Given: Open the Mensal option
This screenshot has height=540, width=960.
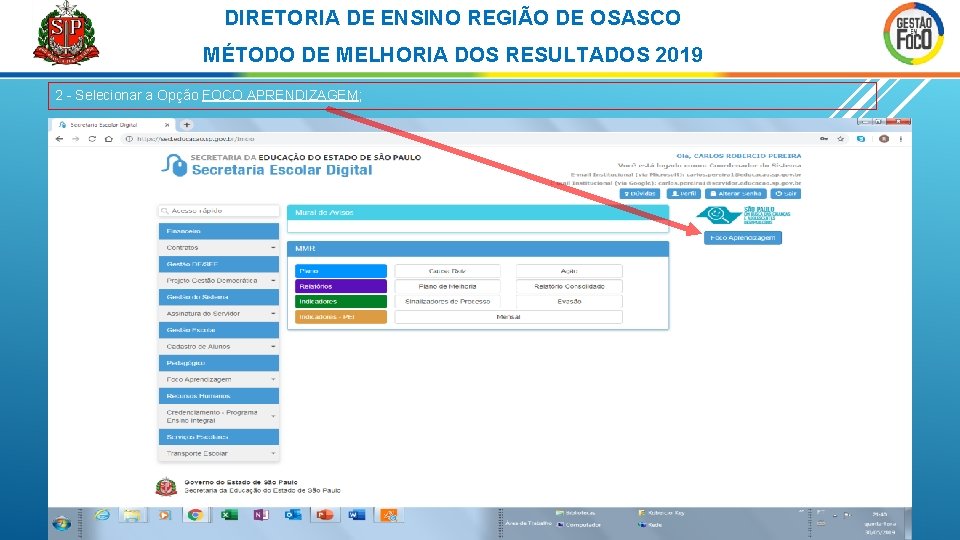Looking at the screenshot, I should tap(508, 317).
